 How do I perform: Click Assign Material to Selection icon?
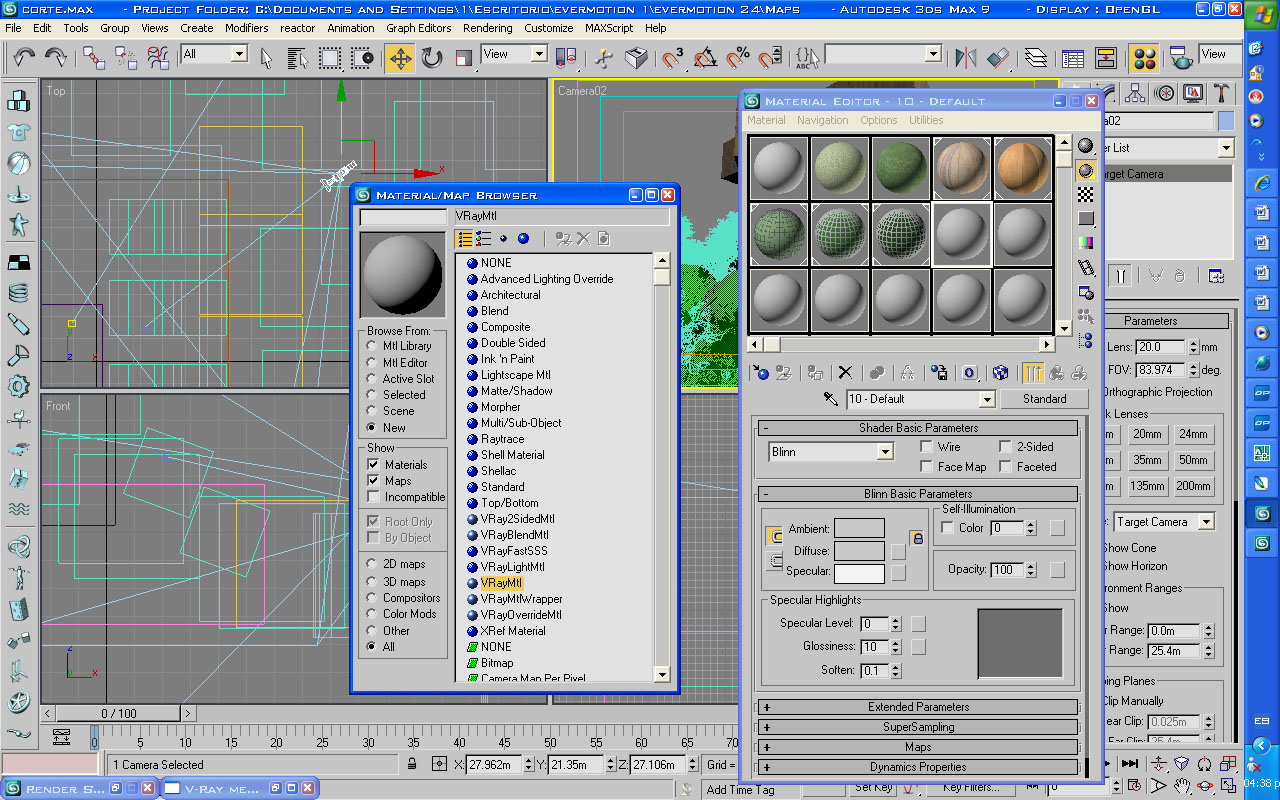pyautogui.click(x=815, y=373)
